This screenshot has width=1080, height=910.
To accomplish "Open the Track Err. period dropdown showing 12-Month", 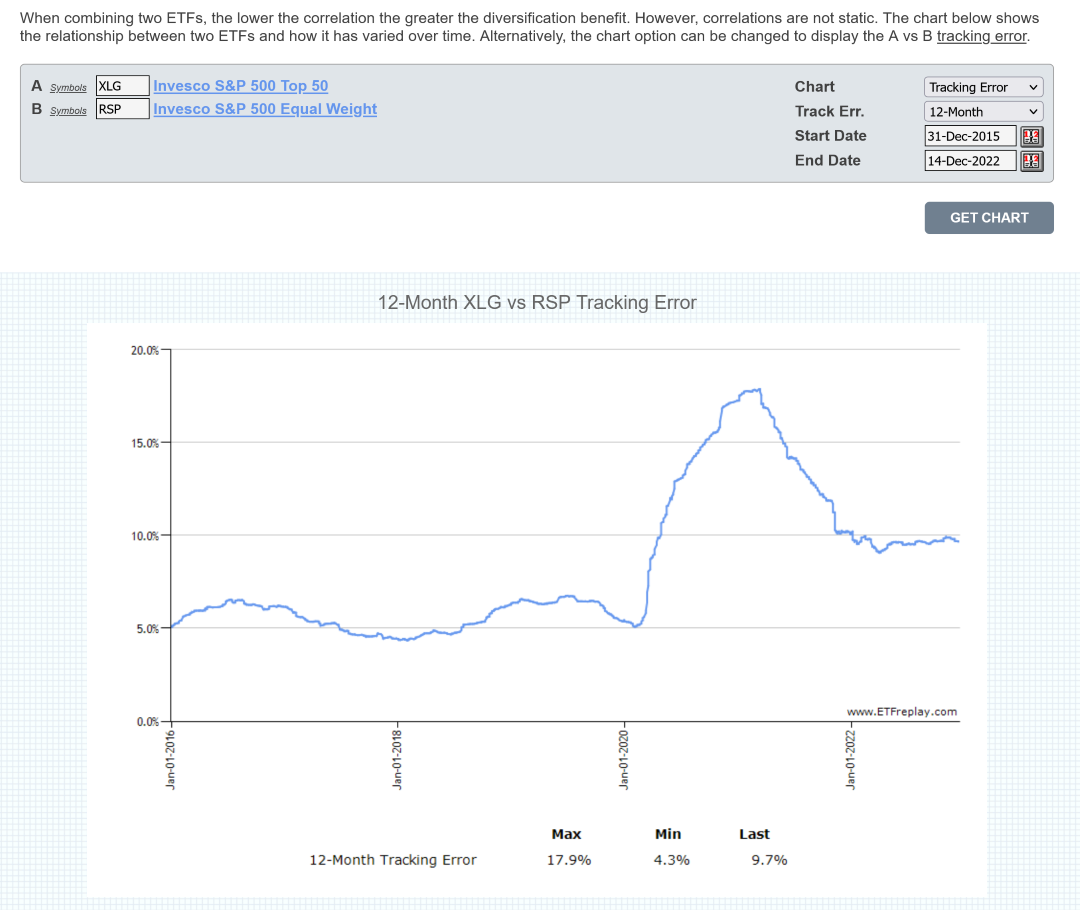I will [983, 112].
